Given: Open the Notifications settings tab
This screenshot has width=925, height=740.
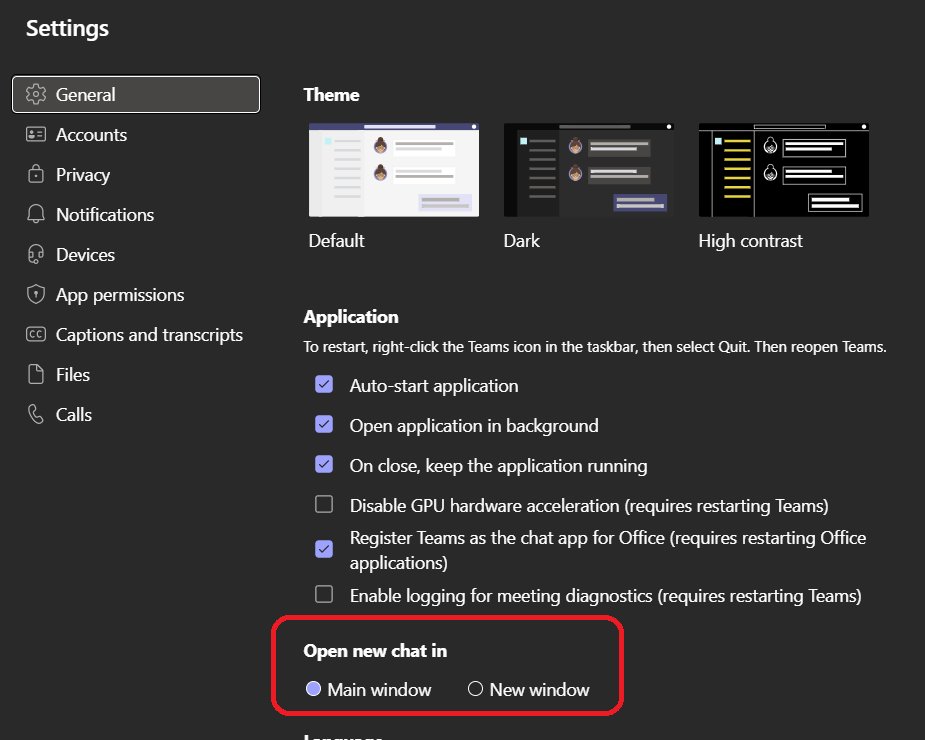Looking at the screenshot, I should click(x=104, y=215).
